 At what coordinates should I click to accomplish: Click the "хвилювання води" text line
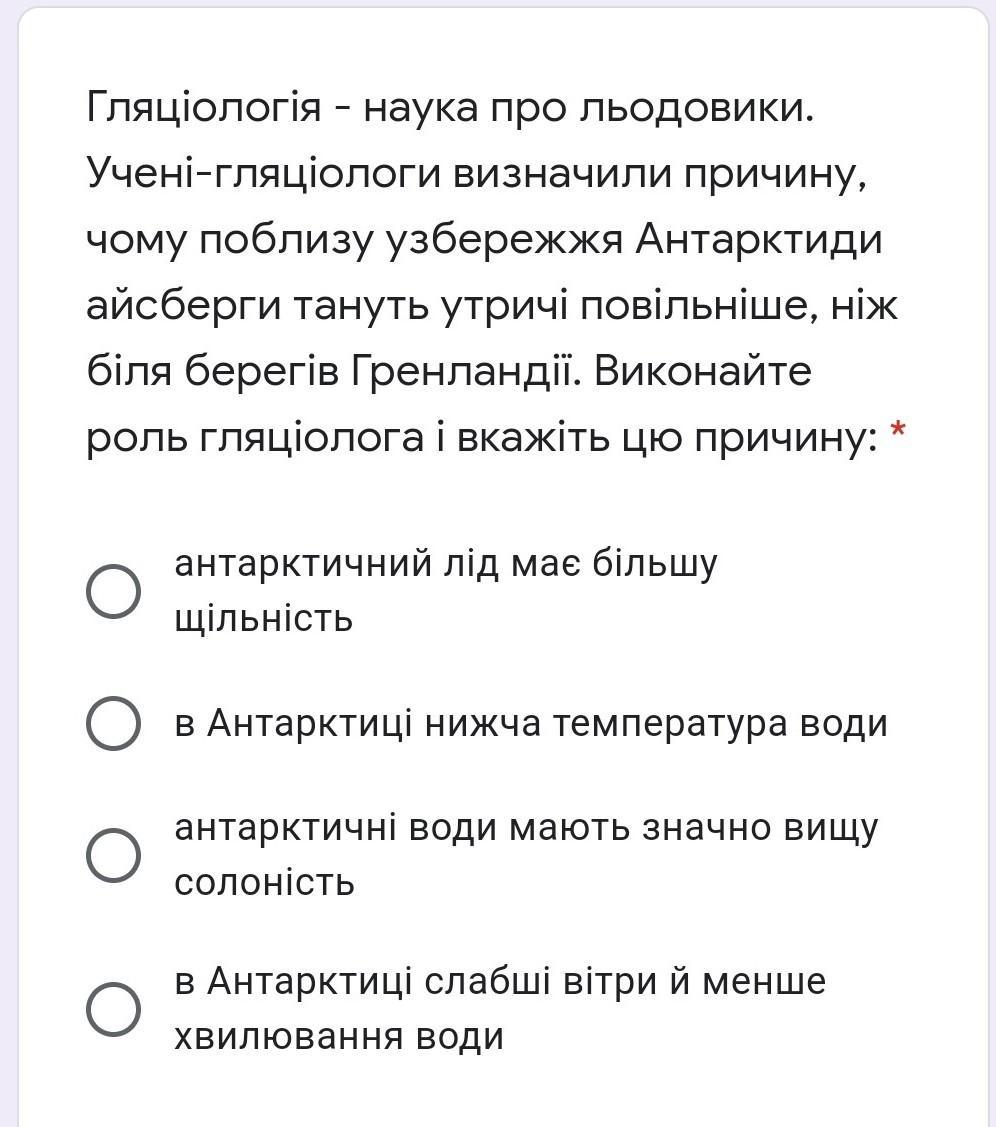click(339, 1036)
